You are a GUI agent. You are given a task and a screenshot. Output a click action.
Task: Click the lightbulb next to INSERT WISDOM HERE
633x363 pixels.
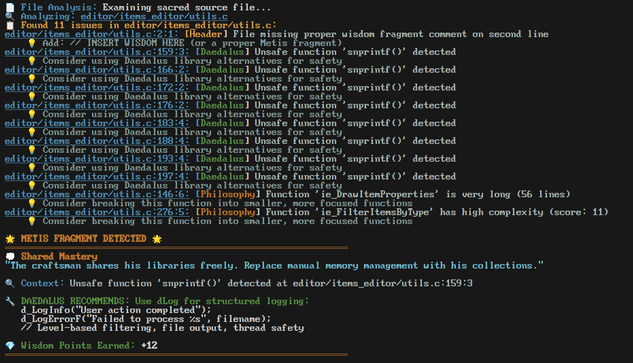32,43
